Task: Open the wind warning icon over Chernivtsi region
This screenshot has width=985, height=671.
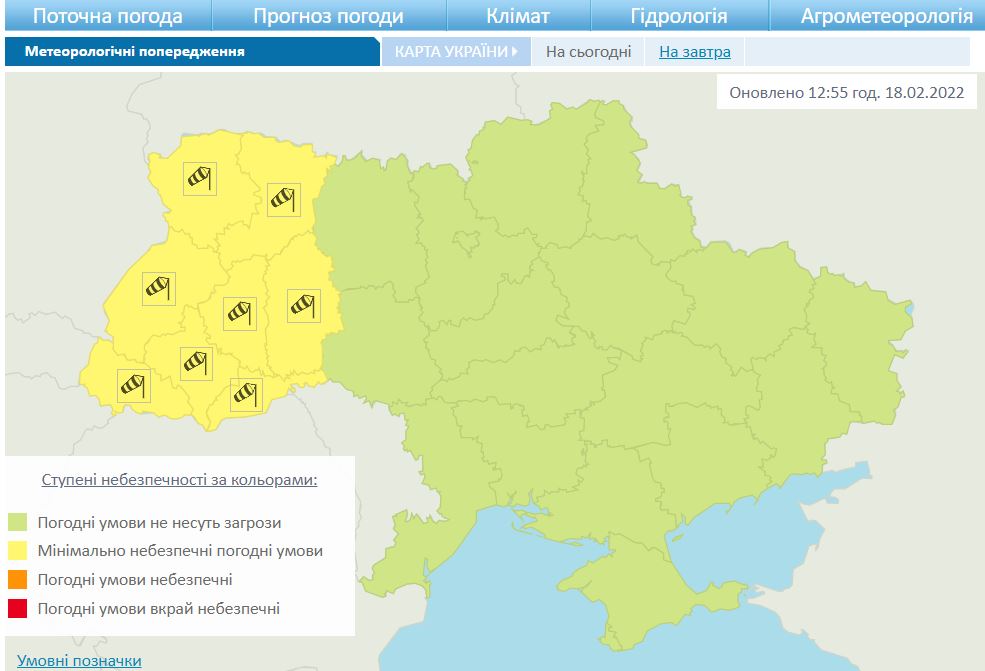Action: click(x=246, y=394)
